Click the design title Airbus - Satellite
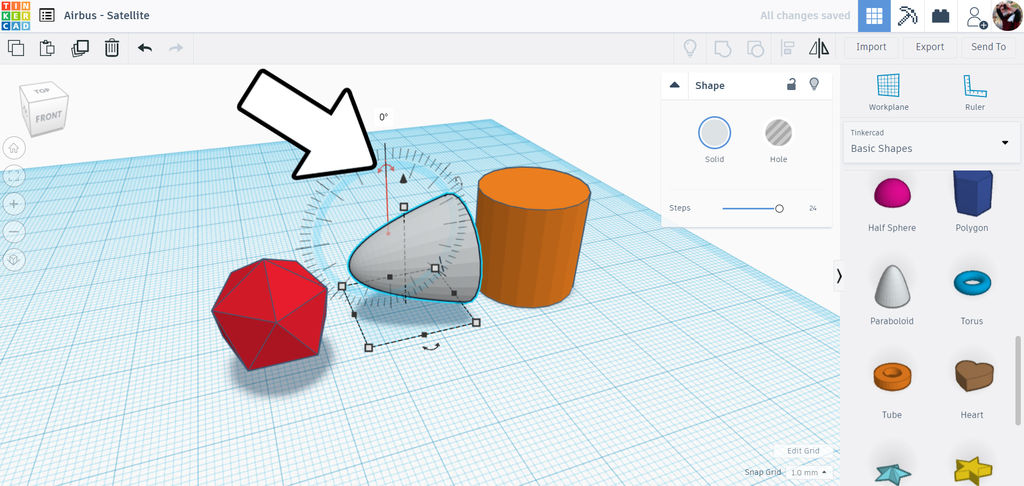This screenshot has width=1024, height=486. (x=106, y=15)
